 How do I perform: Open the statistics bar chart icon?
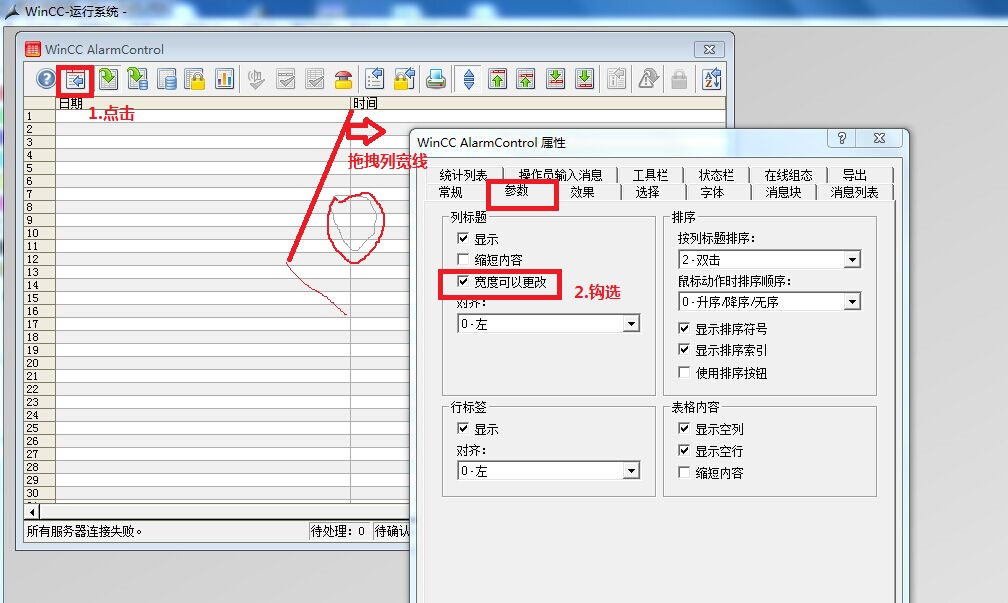[x=225, y=79]
